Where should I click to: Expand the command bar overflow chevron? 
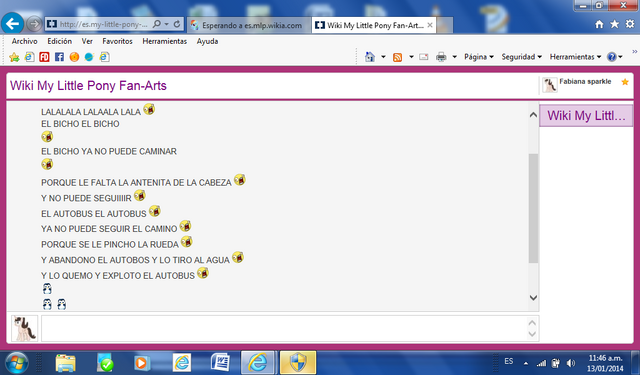(x=635, y=51)
